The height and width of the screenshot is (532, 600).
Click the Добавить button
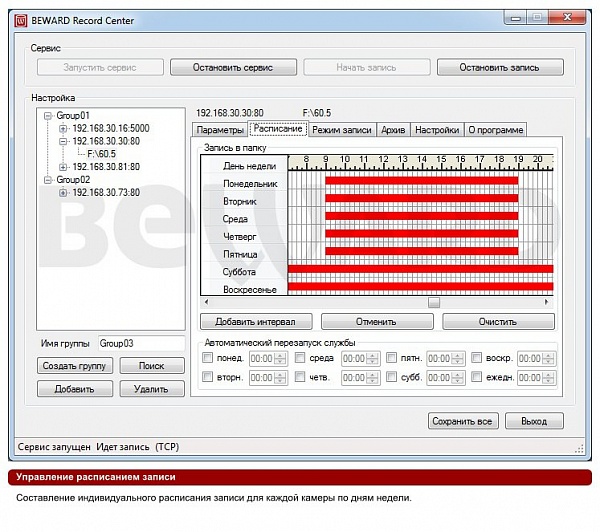[x=75, y=389]
